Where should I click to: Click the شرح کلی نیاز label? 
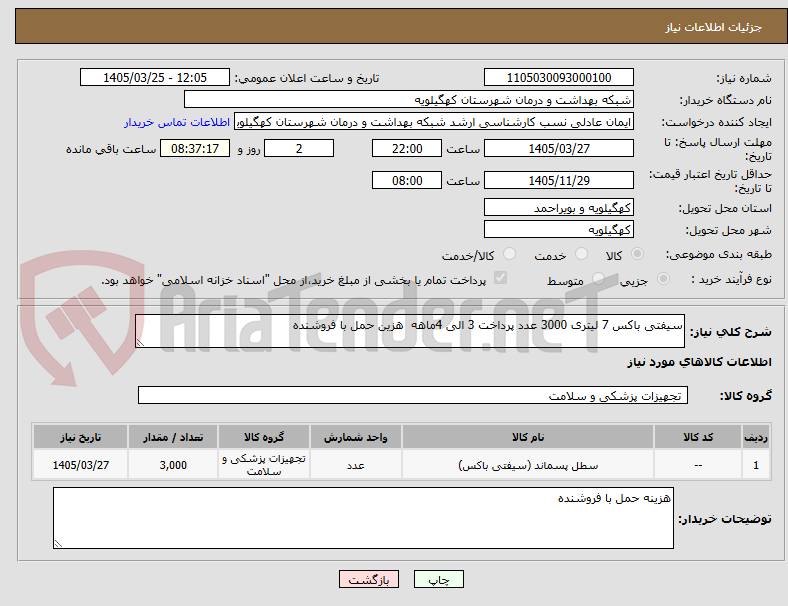pyautogui.click(x=730, y=332)
